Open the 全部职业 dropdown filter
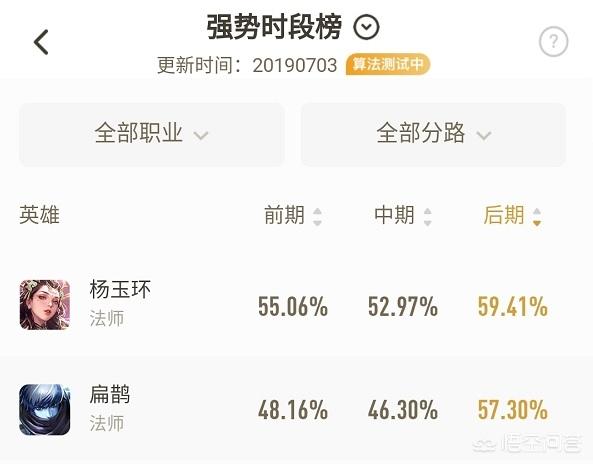The image size is (593, 464). (152, 134)
